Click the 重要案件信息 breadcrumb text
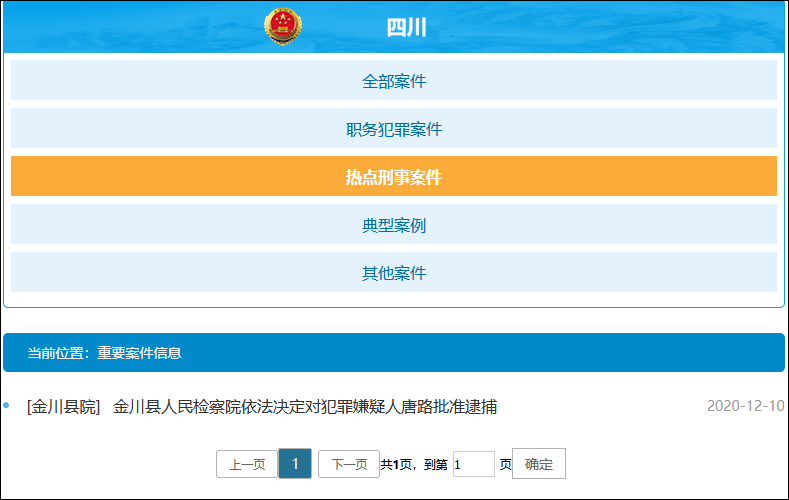The image size is (789, 500). click(139, 353)
